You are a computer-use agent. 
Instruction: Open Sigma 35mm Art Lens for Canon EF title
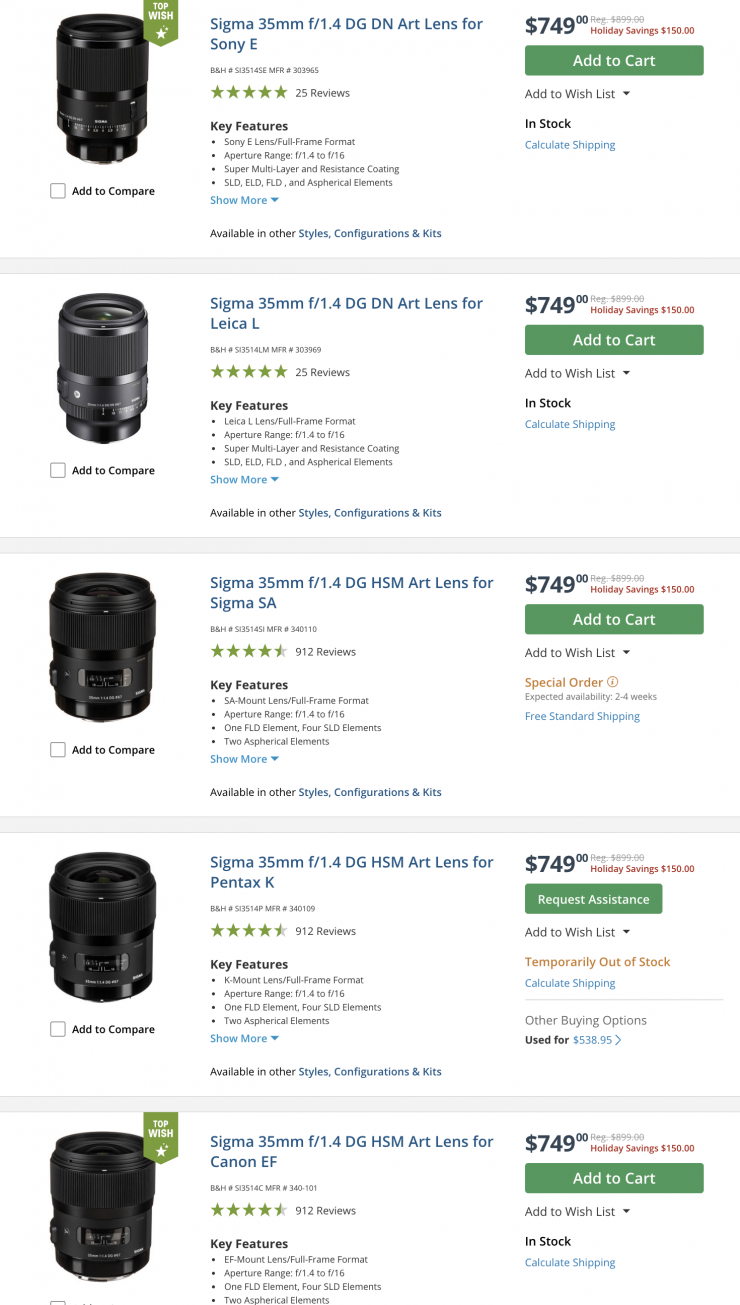[351, 1151]
